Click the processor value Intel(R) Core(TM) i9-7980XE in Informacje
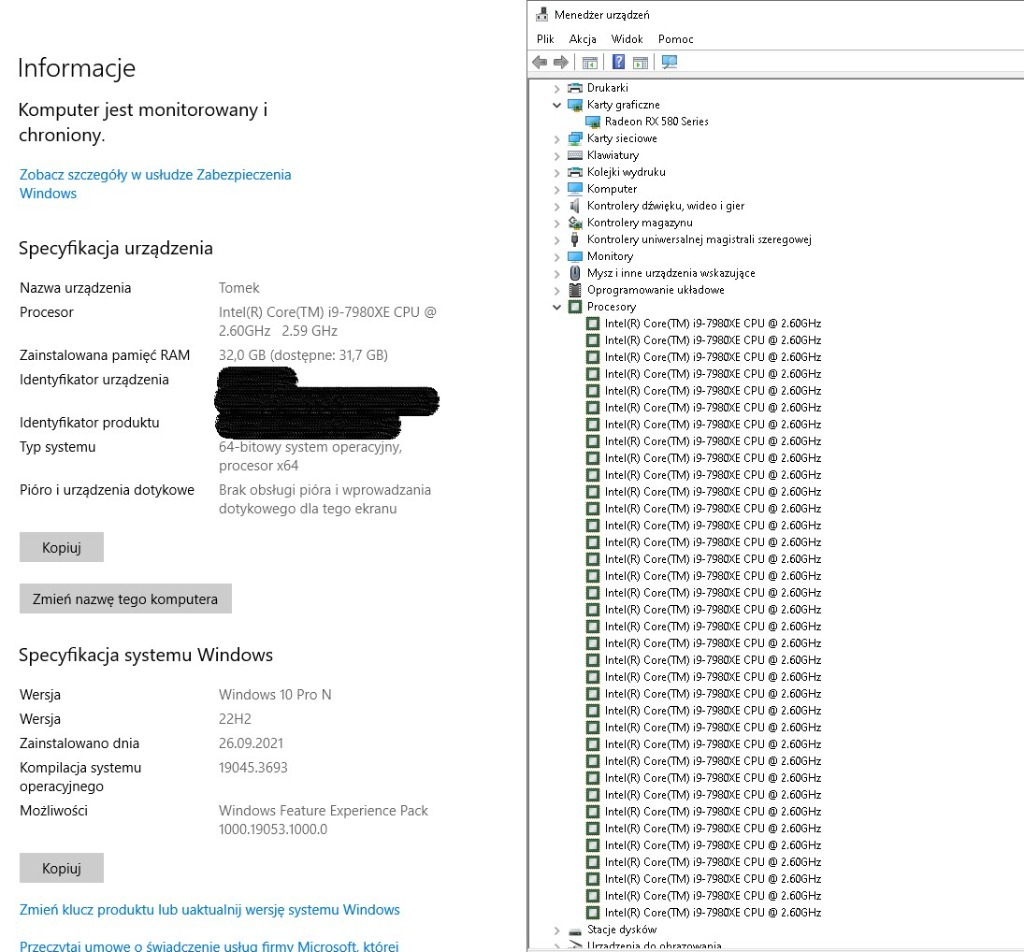 [x=327, y=321]
